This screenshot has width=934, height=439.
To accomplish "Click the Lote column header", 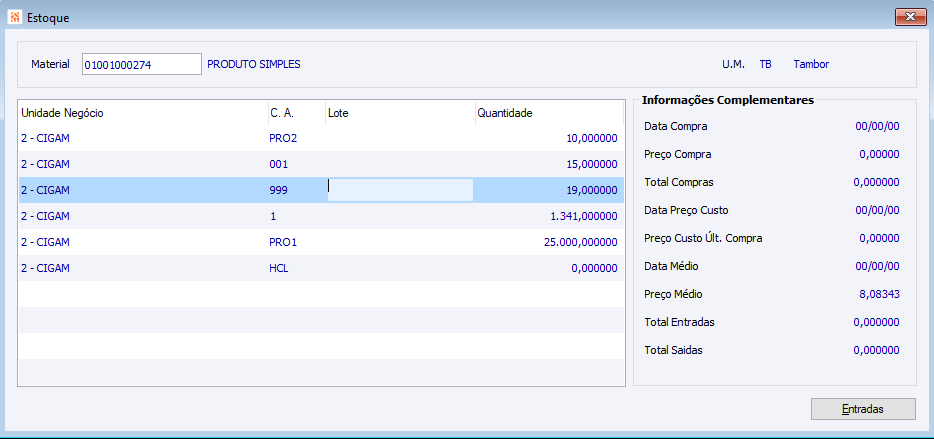I will [400, 113].
